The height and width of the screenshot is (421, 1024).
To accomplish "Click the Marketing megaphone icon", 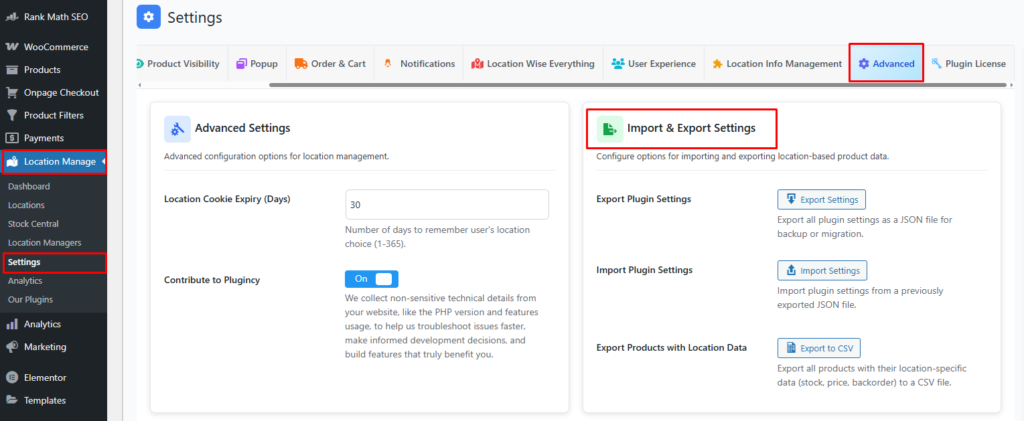I will (x=12, y=347).
